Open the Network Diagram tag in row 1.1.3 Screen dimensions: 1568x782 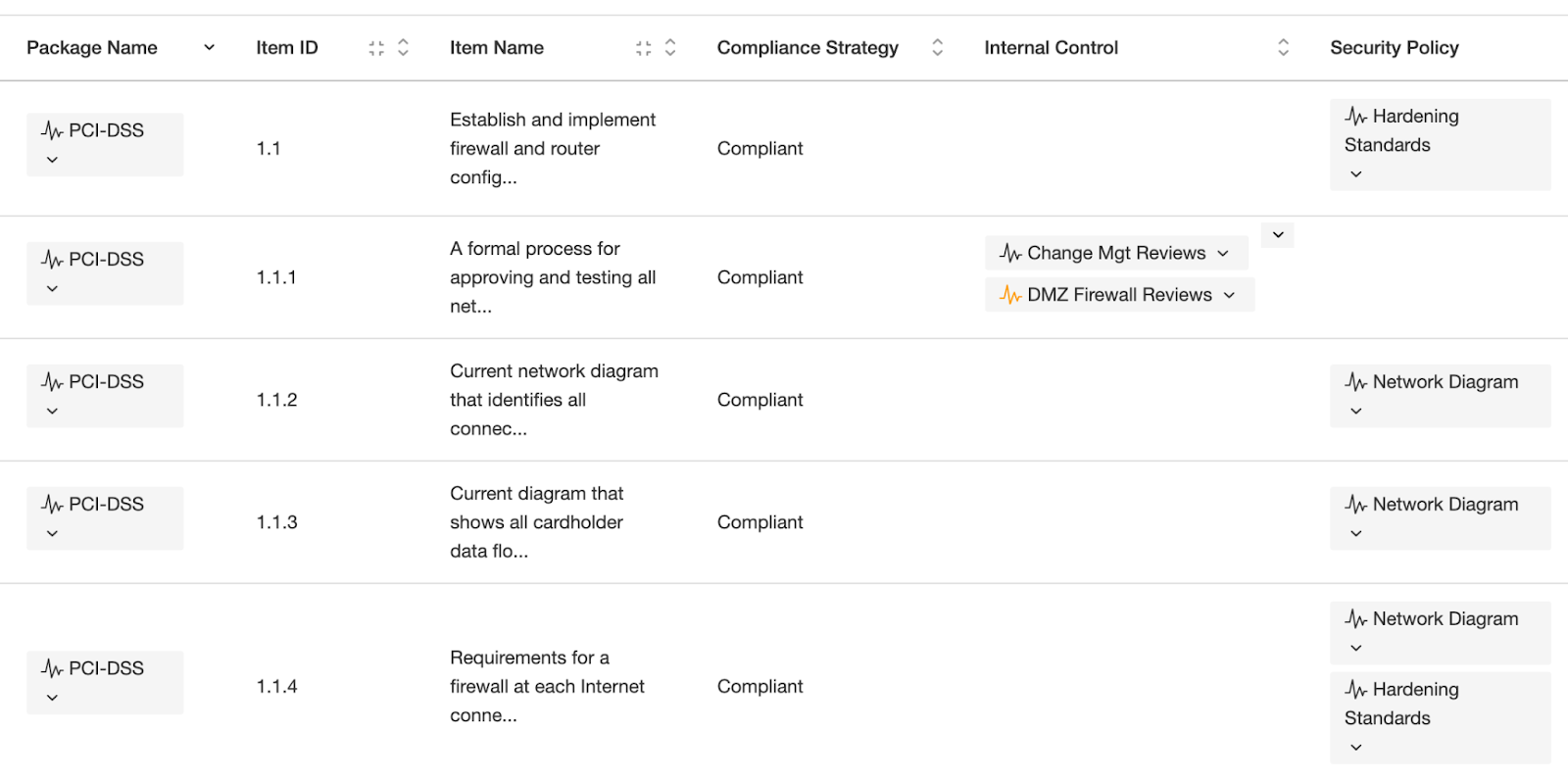click(x=1440, y=518)
